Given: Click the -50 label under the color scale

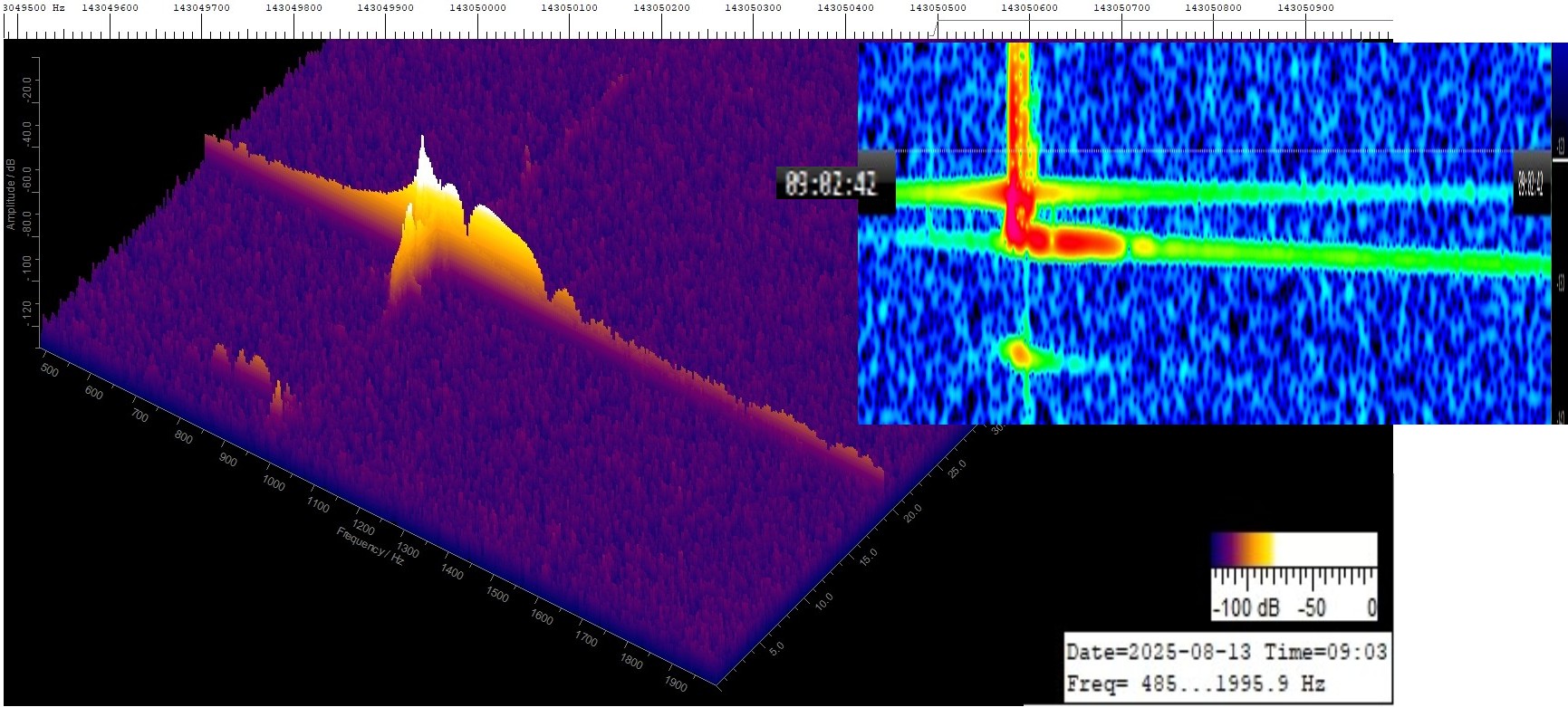Looking at the screenshot, I should click(1312, 607).
